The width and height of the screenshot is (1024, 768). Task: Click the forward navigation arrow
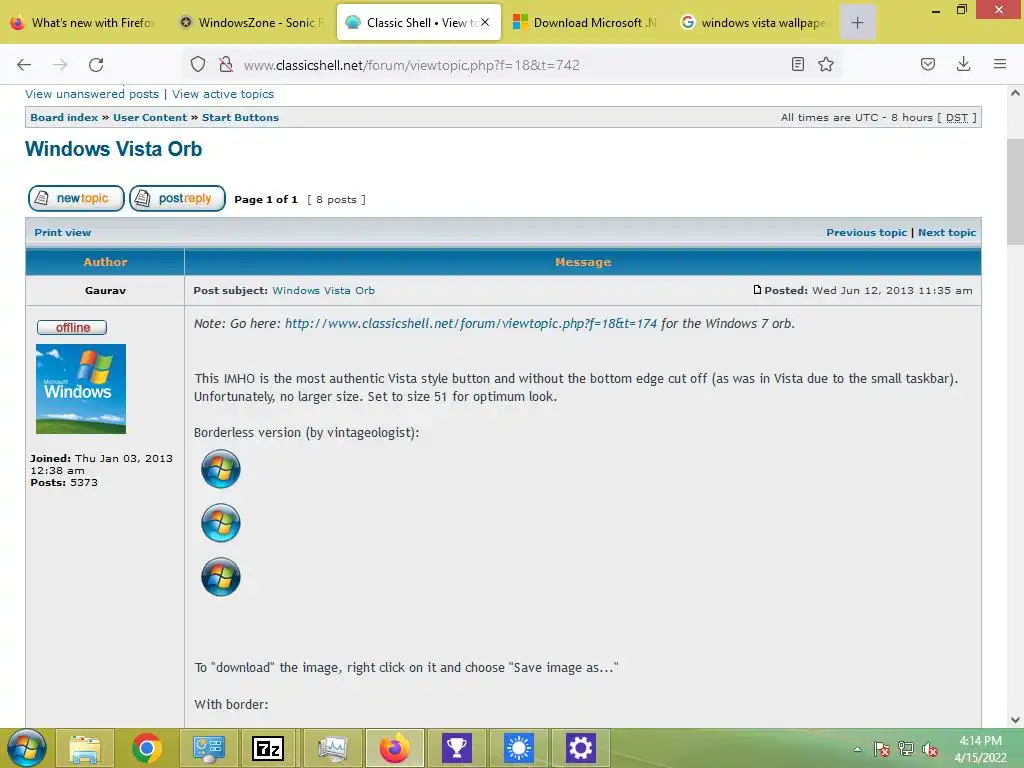pos(60,65)
